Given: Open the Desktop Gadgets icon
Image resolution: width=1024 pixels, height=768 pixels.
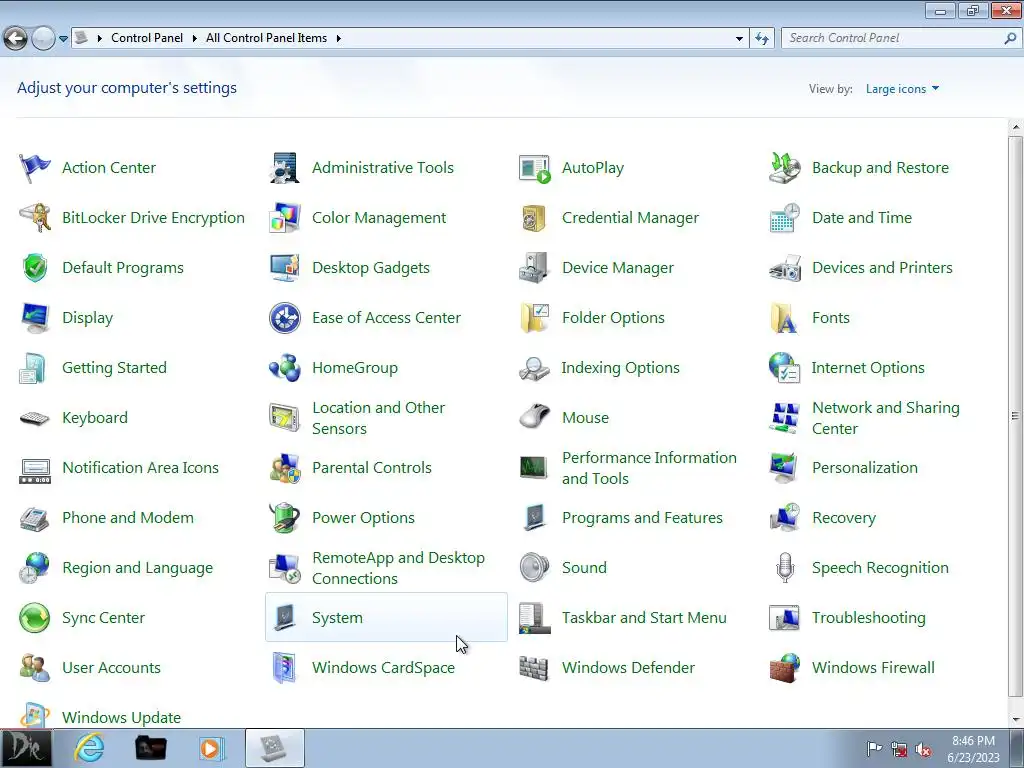Looking at the screenshot, I should pyautogui.click(x=285, y=268).
